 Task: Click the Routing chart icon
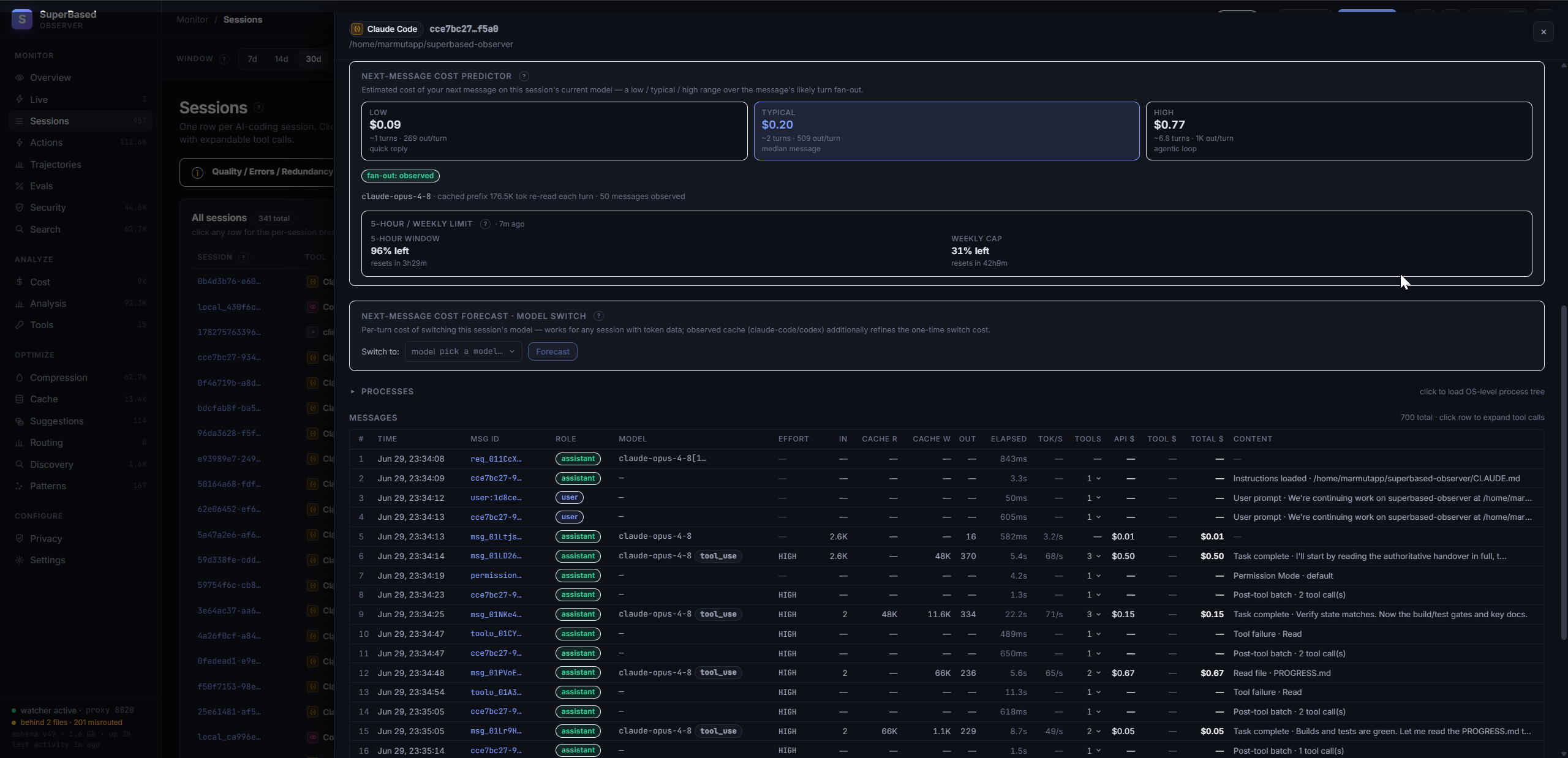(x=20, y=443)
